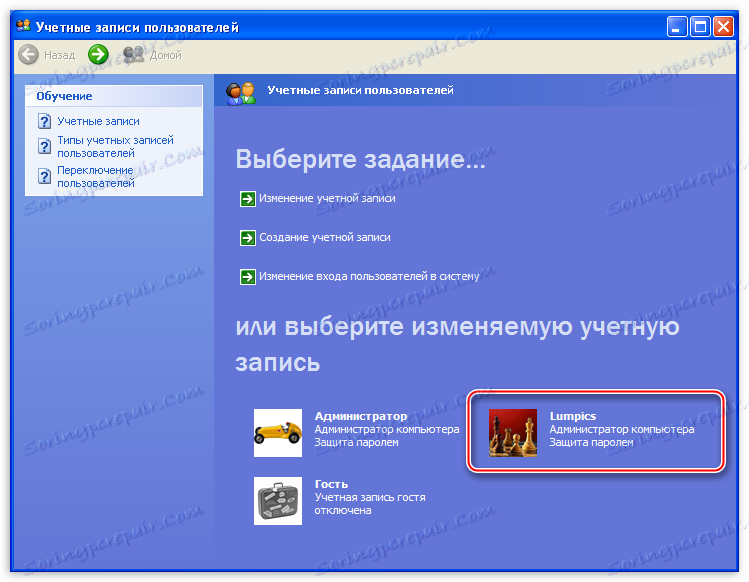Image resolution: width=749 pixels, height=582 pixels.
Task: Minimize the user accounts window
Action: 676,27
